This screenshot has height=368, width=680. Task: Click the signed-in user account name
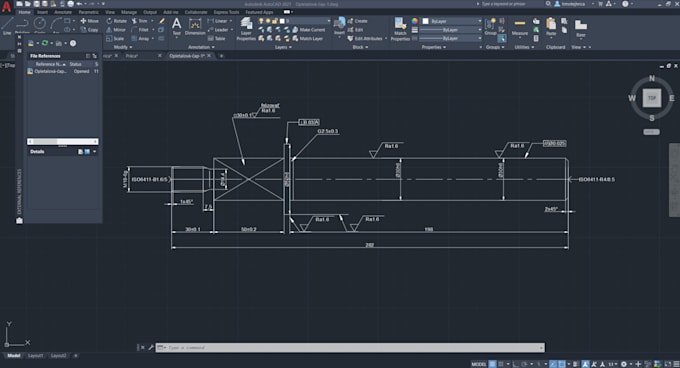(x=573, y=4)
